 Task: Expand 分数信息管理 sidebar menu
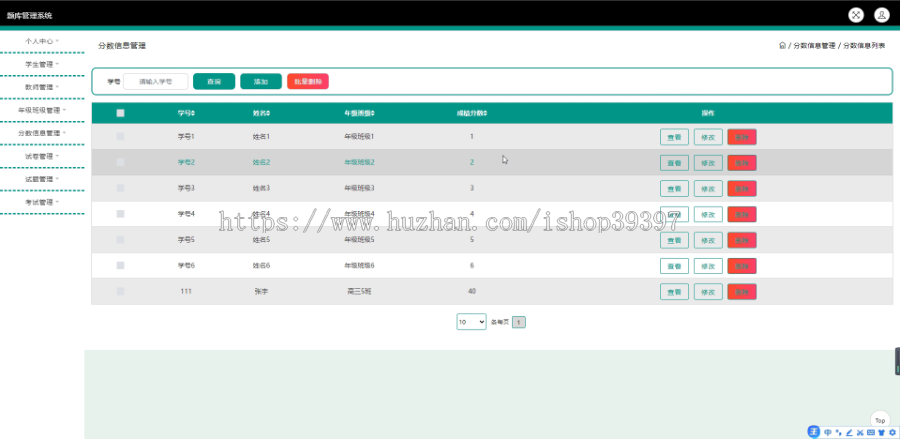pyautogui.click(x=42, y=133)
